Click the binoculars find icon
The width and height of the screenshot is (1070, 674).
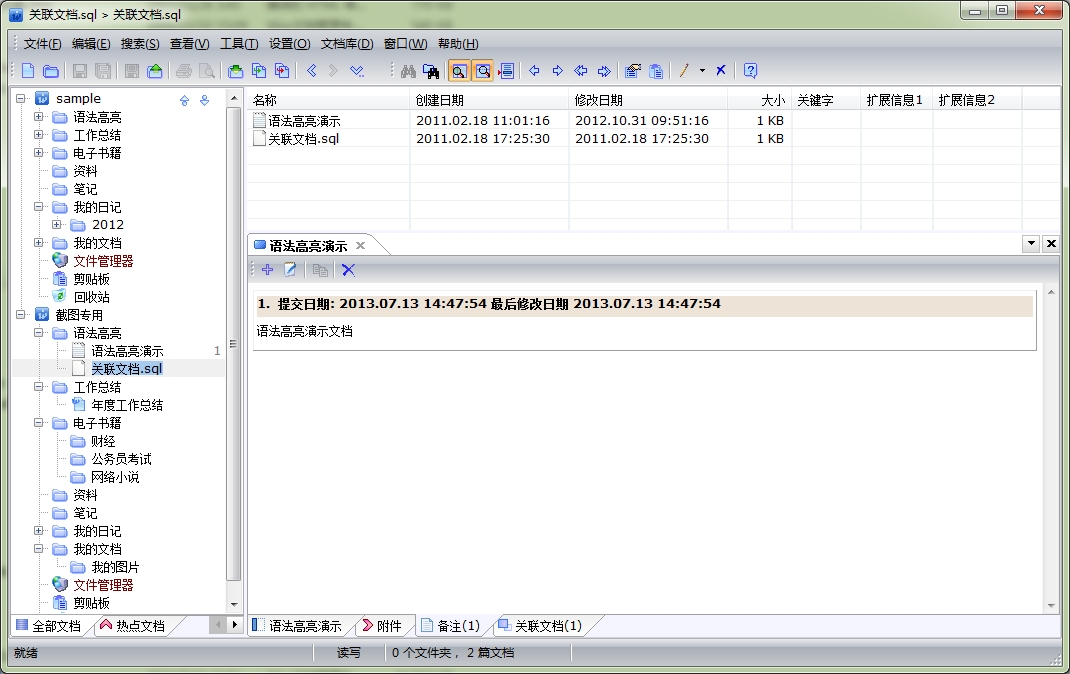408,71
